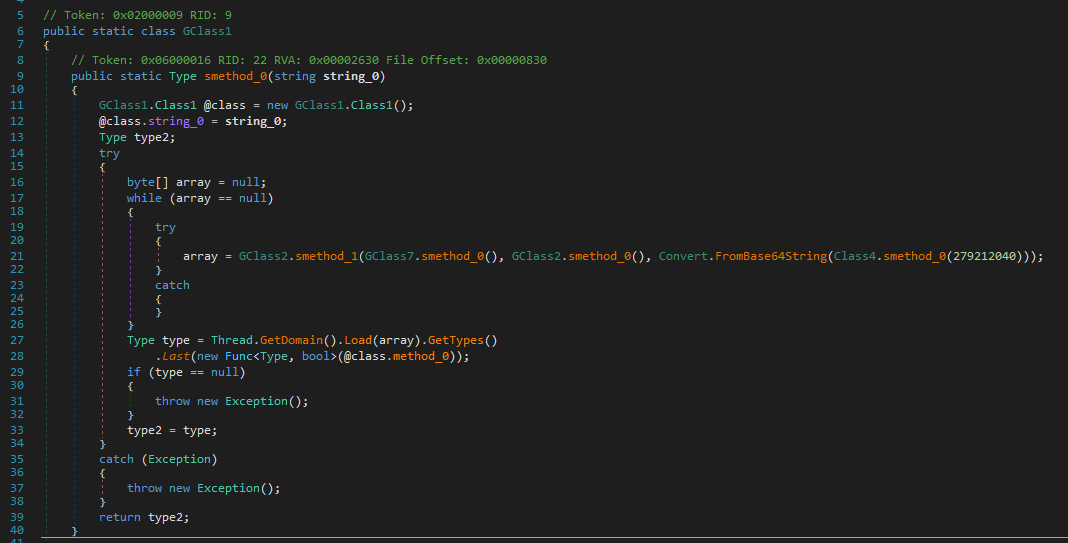Click the 'new' keyword on line 11
1068x543 pixels.
[277, 105]
